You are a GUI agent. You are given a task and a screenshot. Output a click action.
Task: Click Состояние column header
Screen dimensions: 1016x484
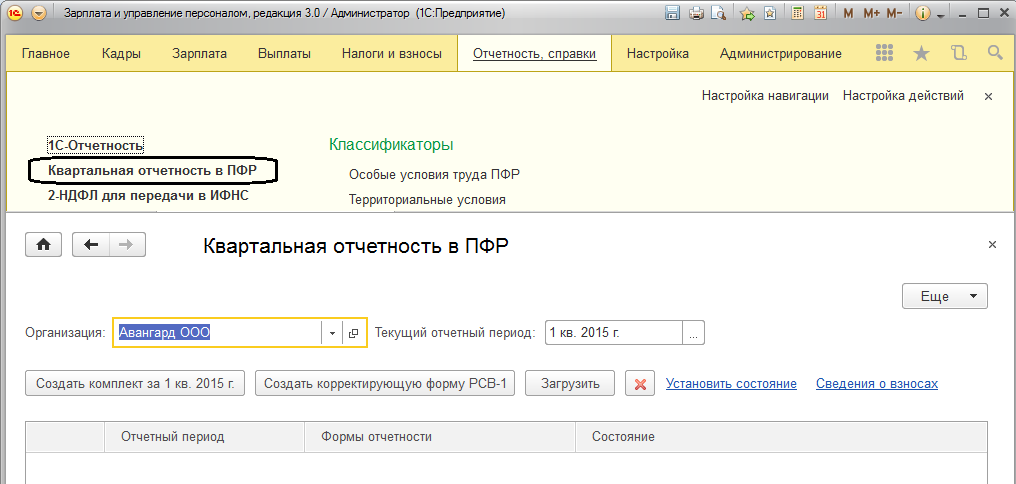(x=781, y=436)
